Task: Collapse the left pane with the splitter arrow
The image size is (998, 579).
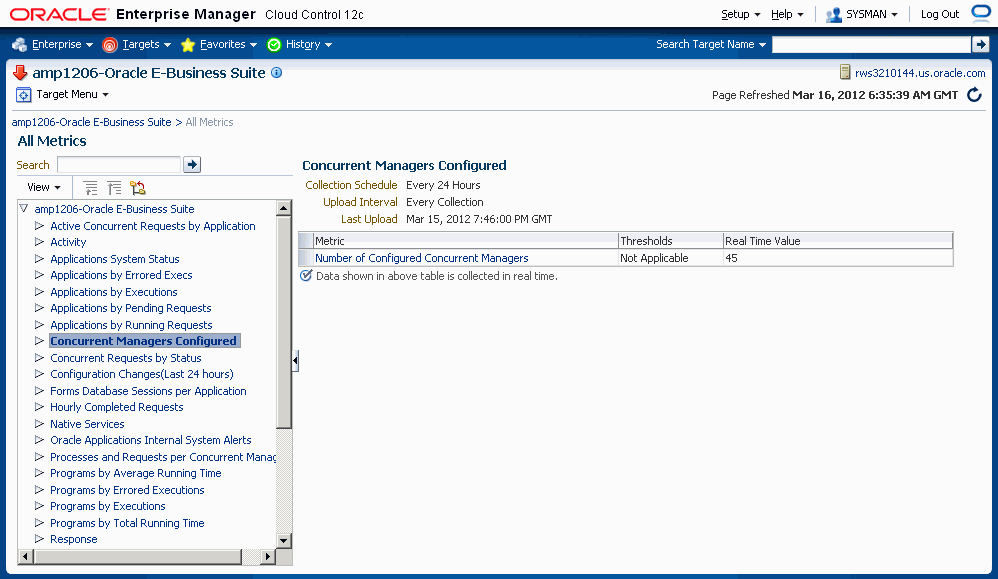Action: (x=295, y=361)
